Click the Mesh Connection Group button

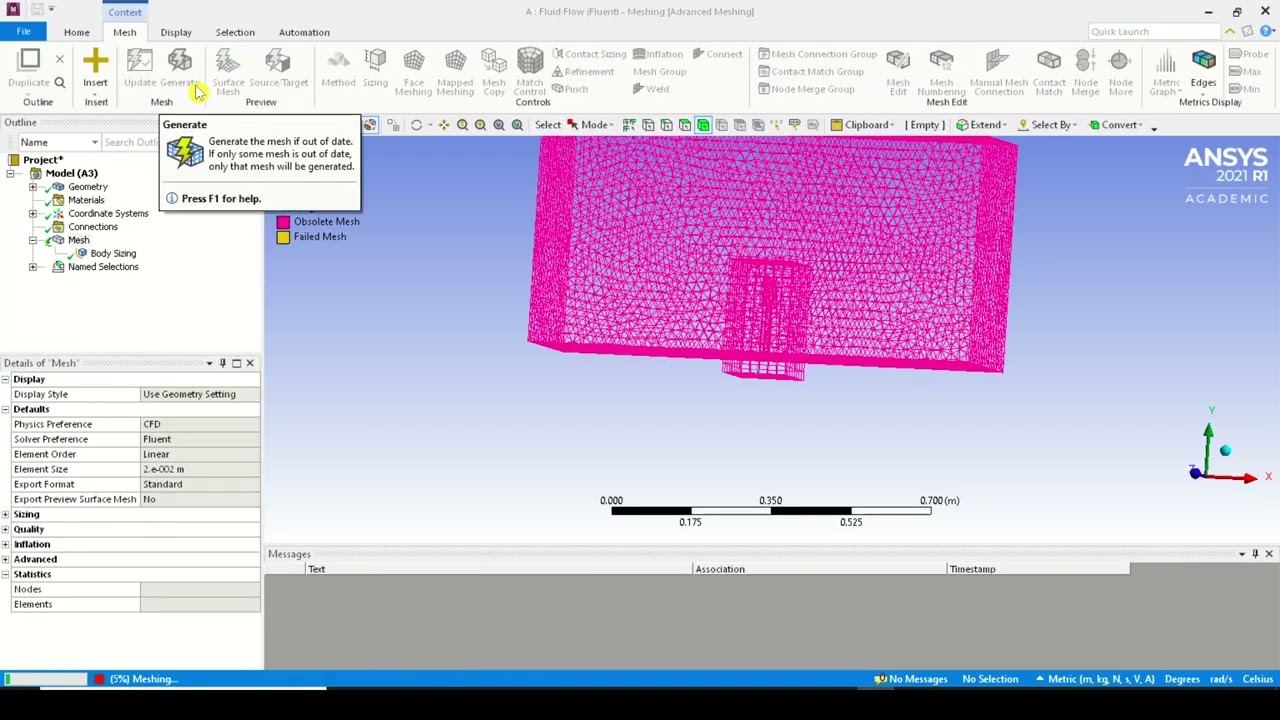[817, 54]
